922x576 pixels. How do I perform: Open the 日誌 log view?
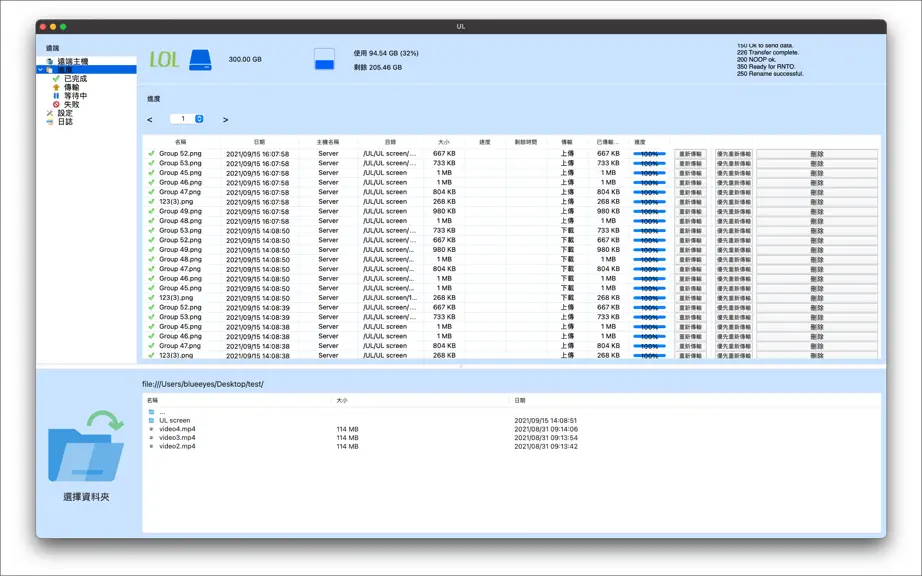coord(65,122)
